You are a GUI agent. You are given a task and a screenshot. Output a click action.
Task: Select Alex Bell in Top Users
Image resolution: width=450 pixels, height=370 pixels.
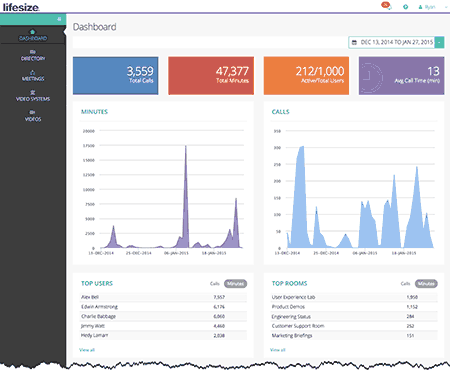(x=163, y=297)
